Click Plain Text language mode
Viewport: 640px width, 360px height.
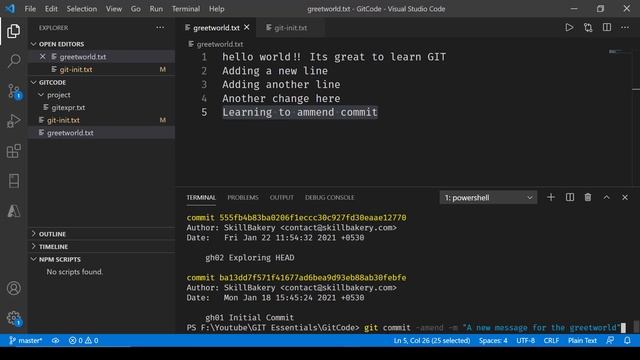pyautogui.click(x=582, y=340)
